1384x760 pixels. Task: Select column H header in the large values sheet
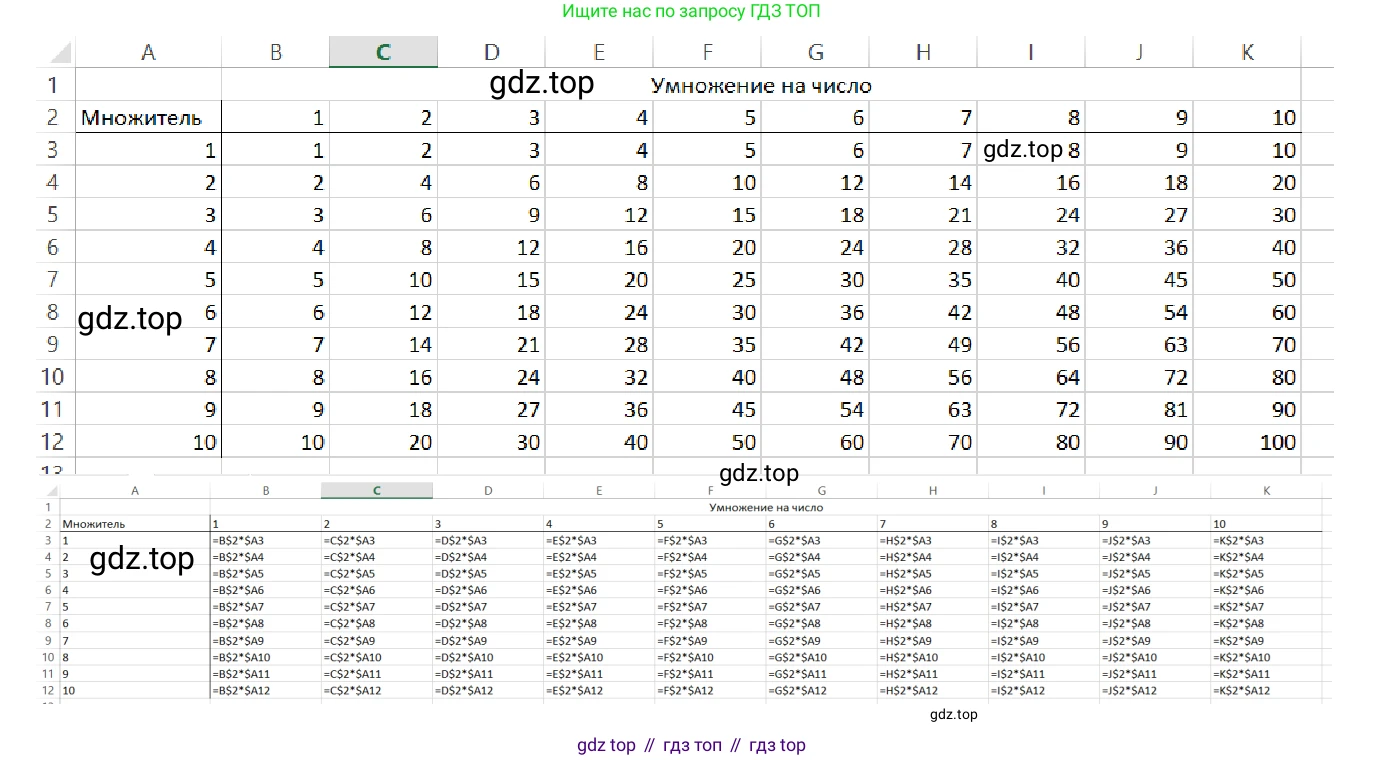click(x=923, y=53)
